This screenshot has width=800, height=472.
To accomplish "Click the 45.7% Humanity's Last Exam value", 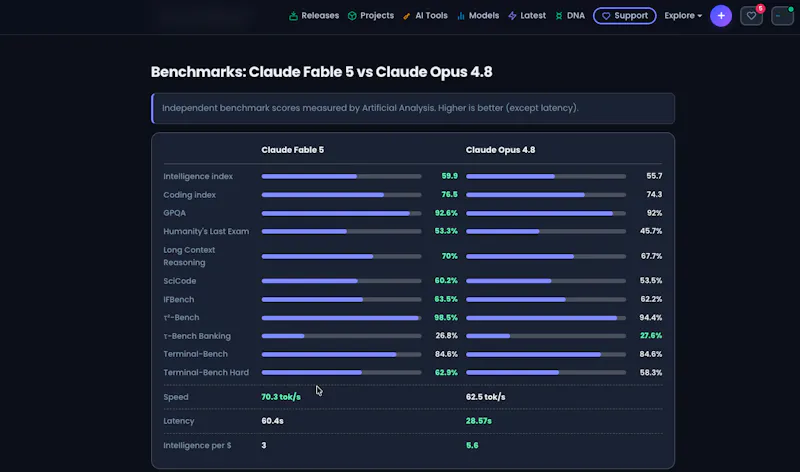I will tap(651, 231).
